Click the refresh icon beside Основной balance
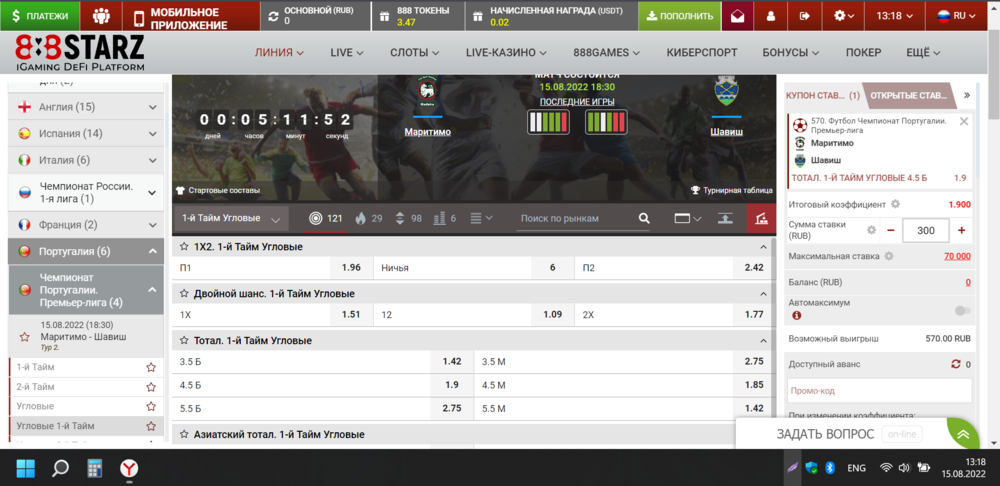 pyautogui.click(x=274, y=17)
